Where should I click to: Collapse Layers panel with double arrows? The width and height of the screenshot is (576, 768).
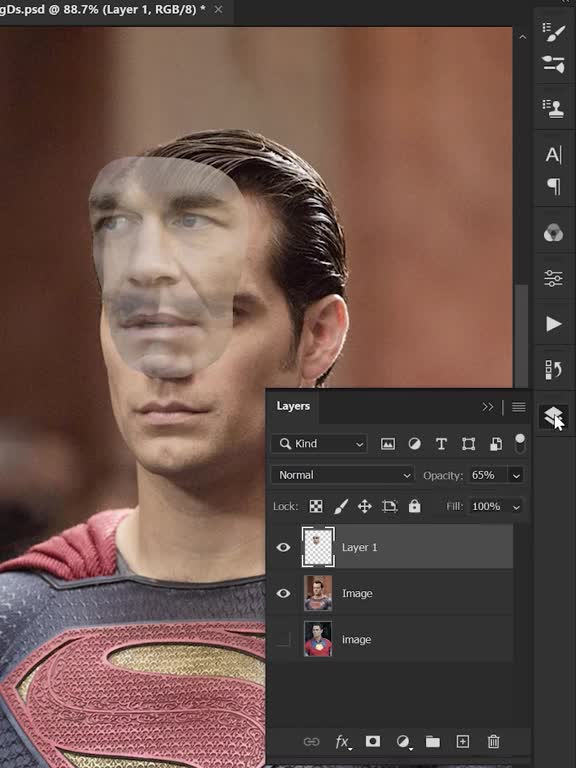tap(487, 407)
